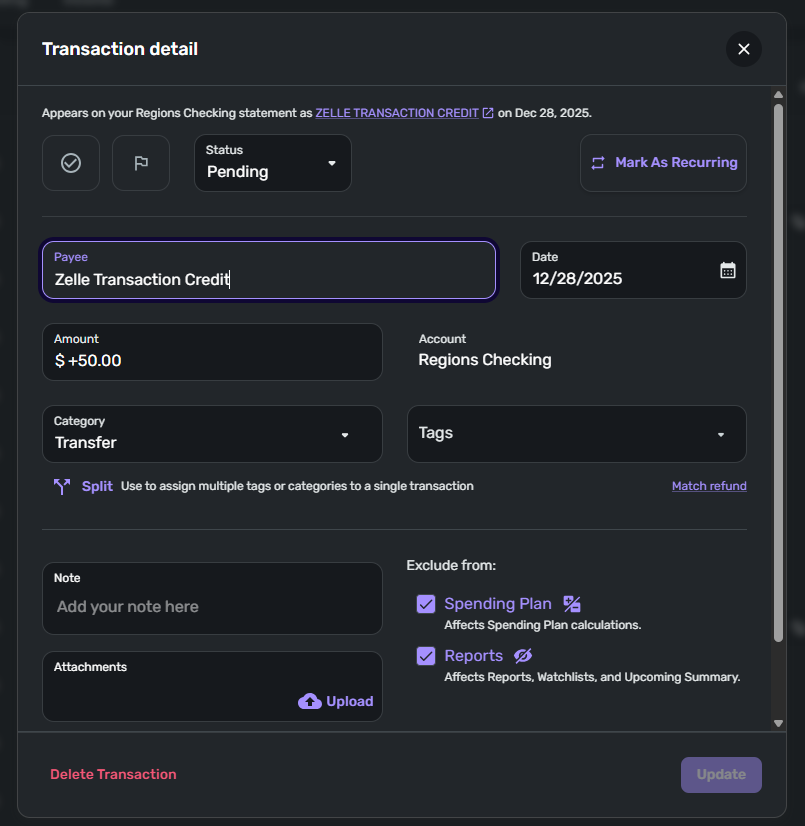Open the ZELLE TRANSACTION CREDIT statement link
The width and height of the screenshot is (805, 826).
pos(397,113)
